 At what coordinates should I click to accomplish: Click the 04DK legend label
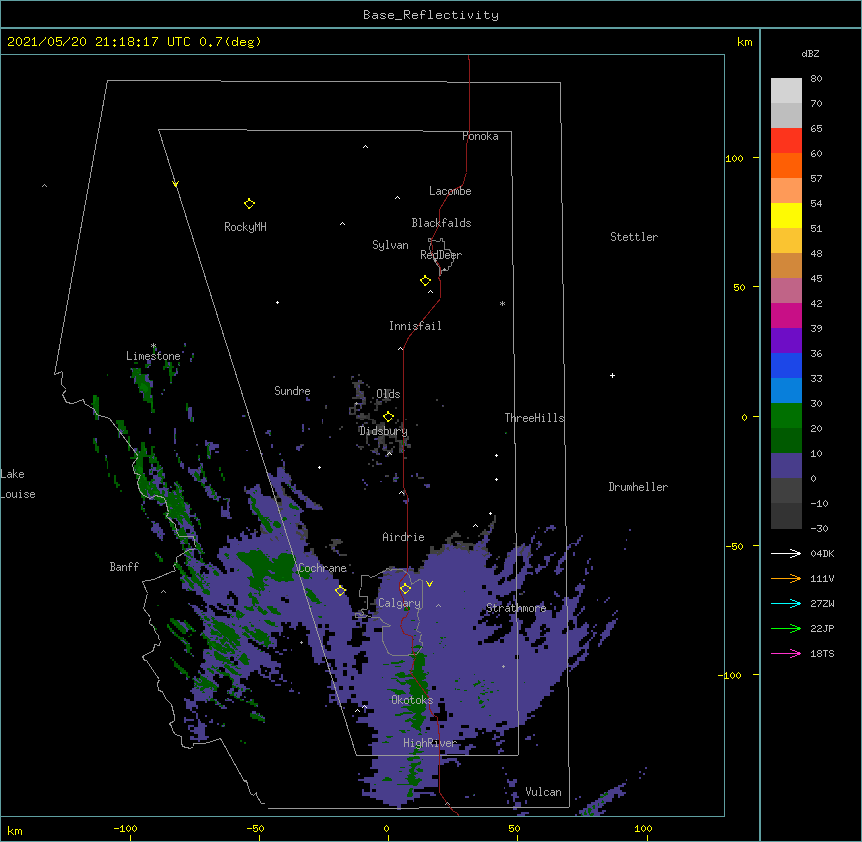pos(822,553)
